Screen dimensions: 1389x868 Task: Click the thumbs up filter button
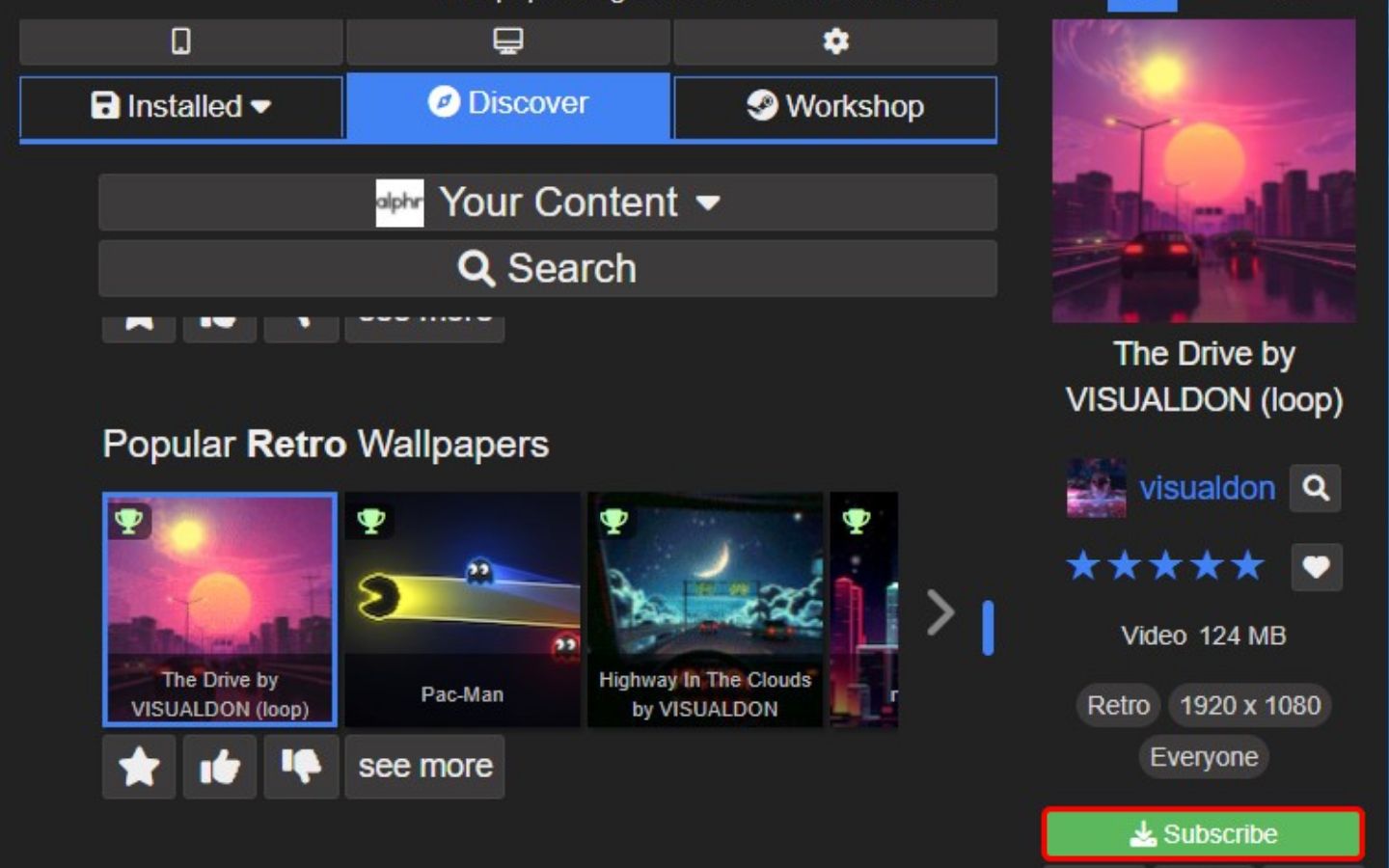[x=220, y=767]
